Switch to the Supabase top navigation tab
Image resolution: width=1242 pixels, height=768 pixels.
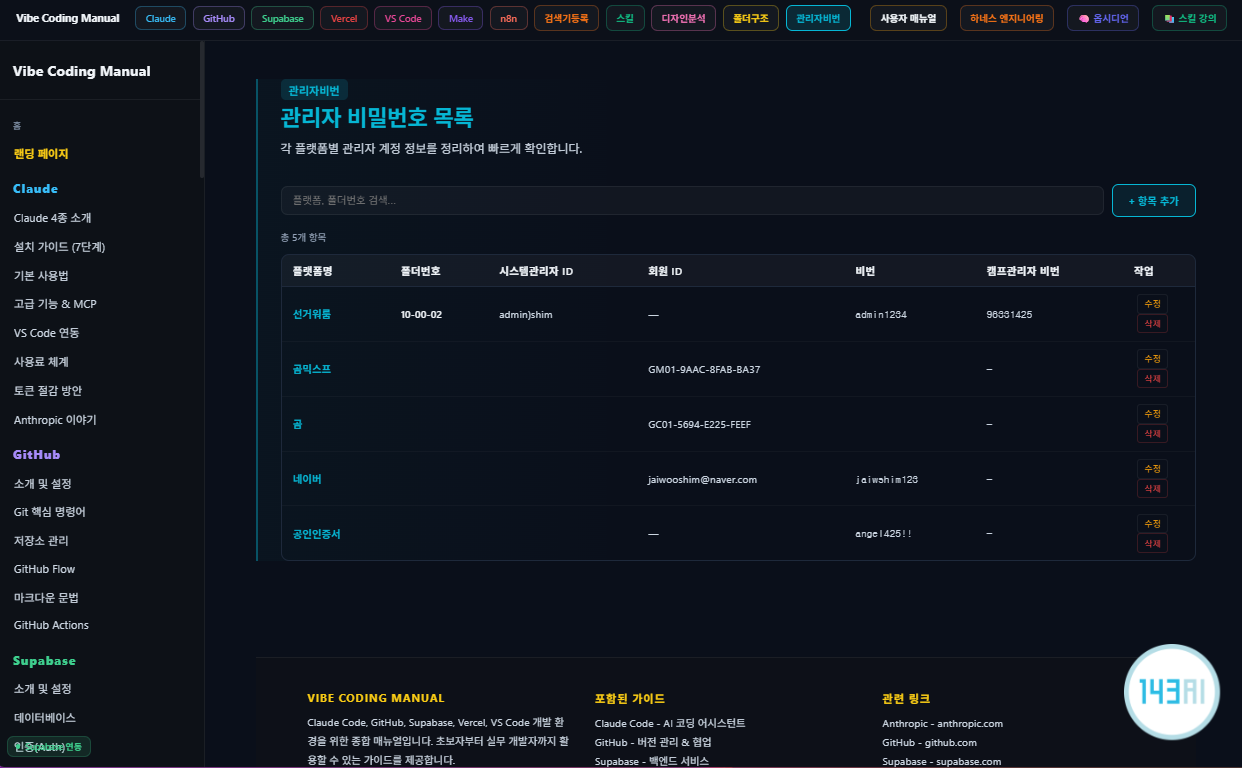click(283, 18)
